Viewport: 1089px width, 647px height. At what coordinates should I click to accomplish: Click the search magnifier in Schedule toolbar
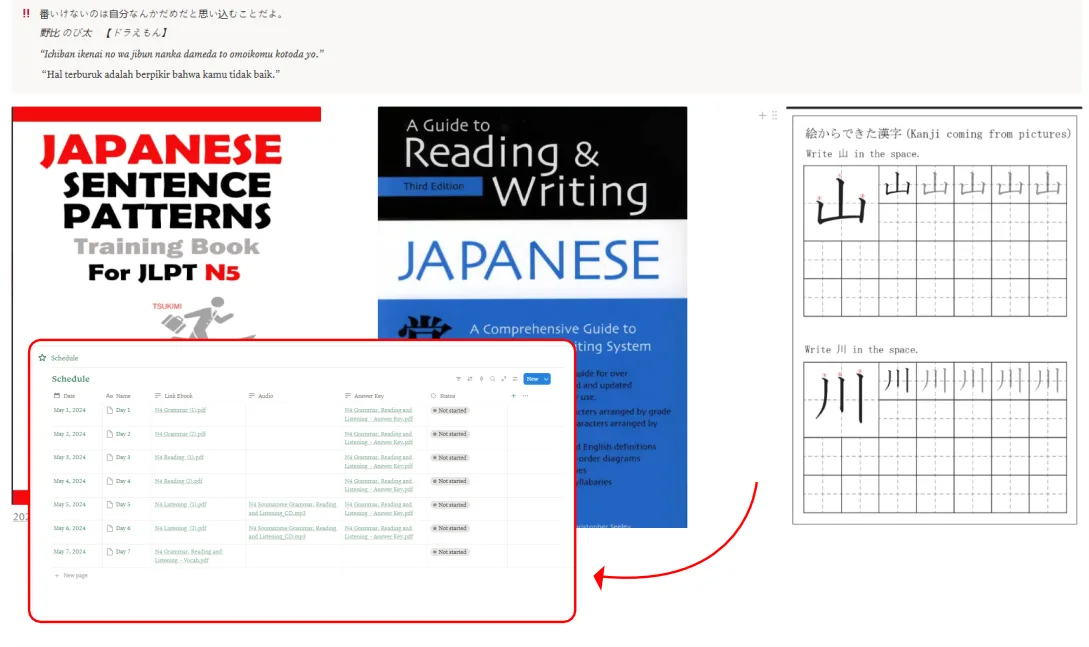492,379
